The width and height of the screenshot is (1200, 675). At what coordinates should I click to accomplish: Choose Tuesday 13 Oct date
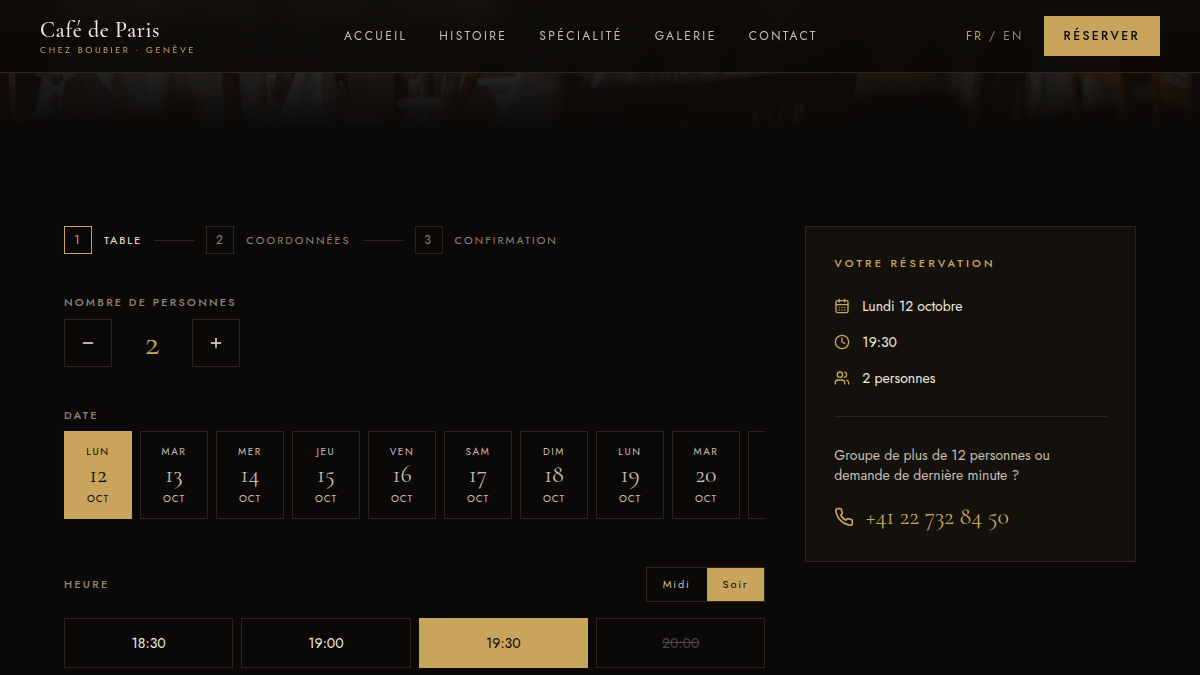click(174, 475)
